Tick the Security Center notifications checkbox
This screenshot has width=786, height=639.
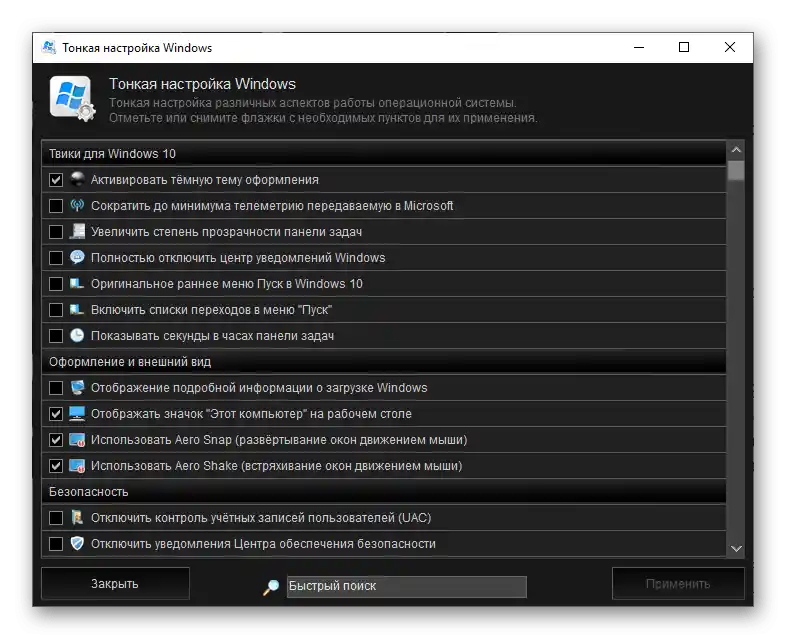tap(56, 544)
